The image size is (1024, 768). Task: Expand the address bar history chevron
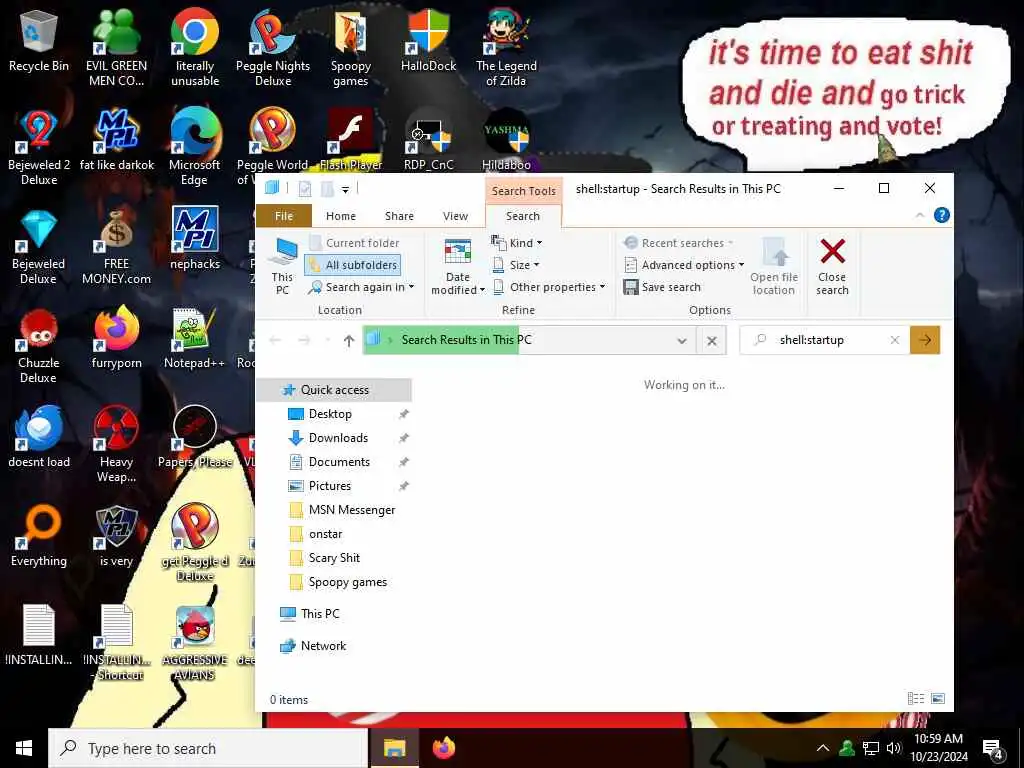tap(682, 340)
